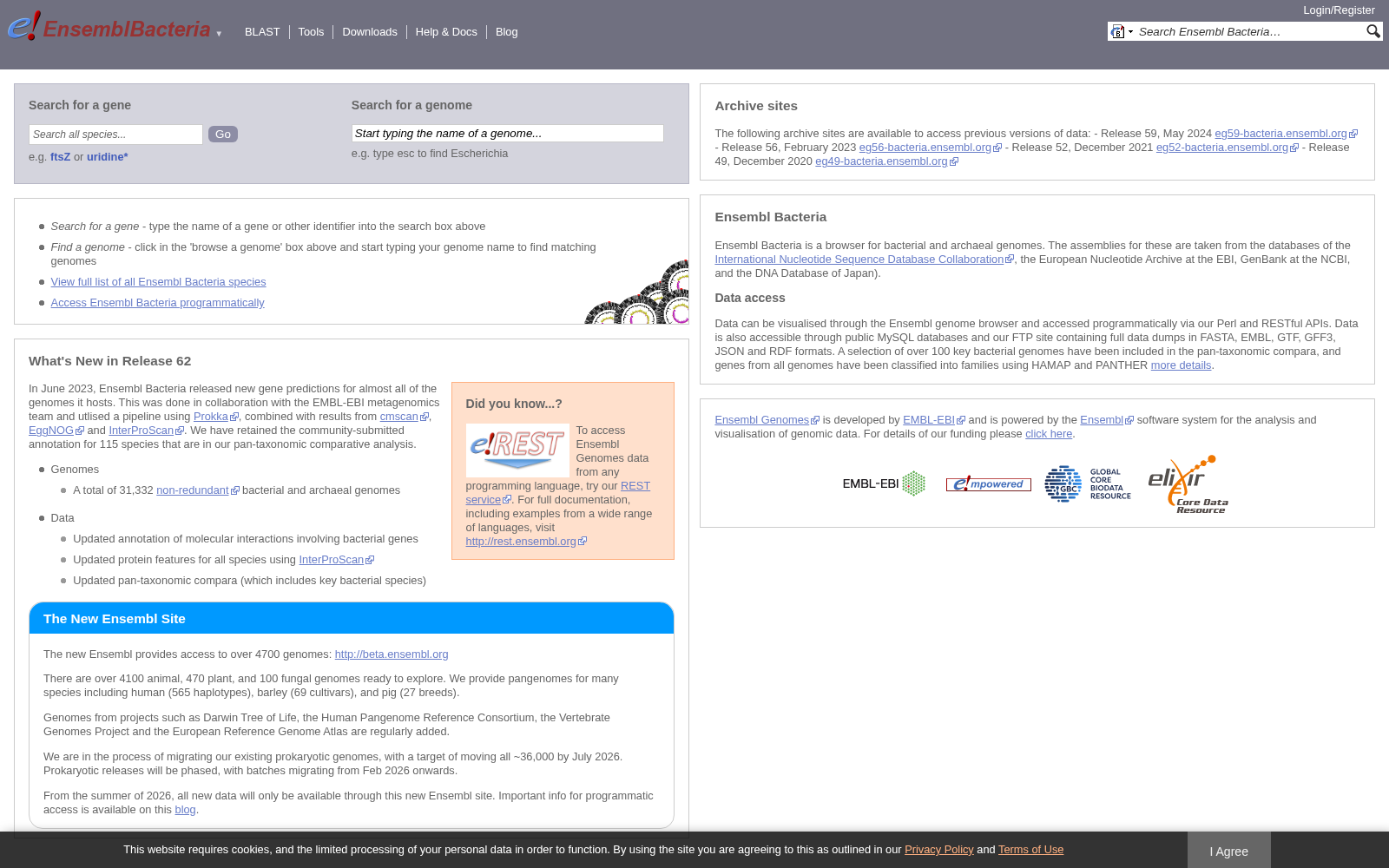Open the Terms of Use link
Image resolution: width=1389 pixels, height=868 pixels.
pyautogui.click(x=1030, y=850)
